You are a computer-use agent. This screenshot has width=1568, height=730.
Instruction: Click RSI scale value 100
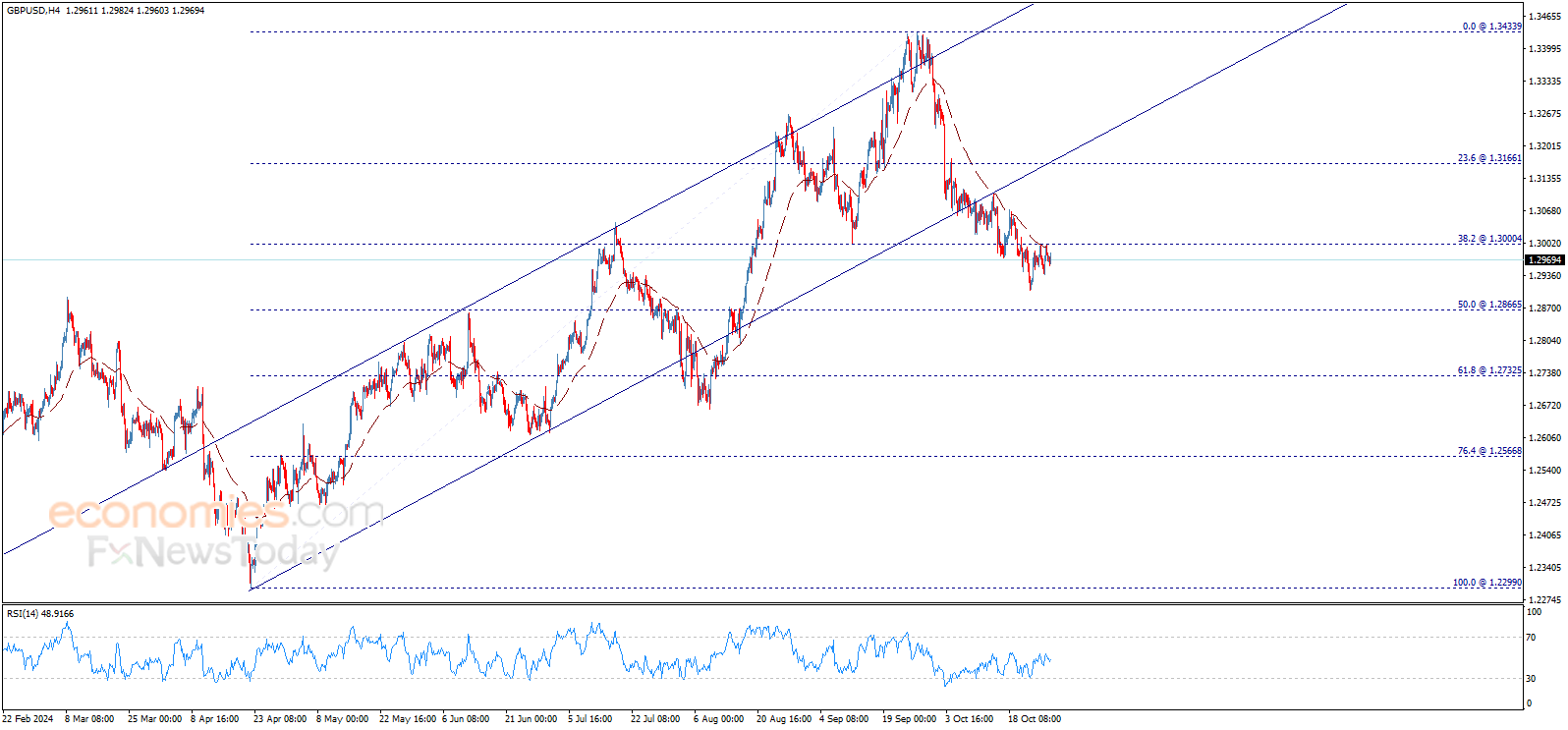[x=1534, y=612]
